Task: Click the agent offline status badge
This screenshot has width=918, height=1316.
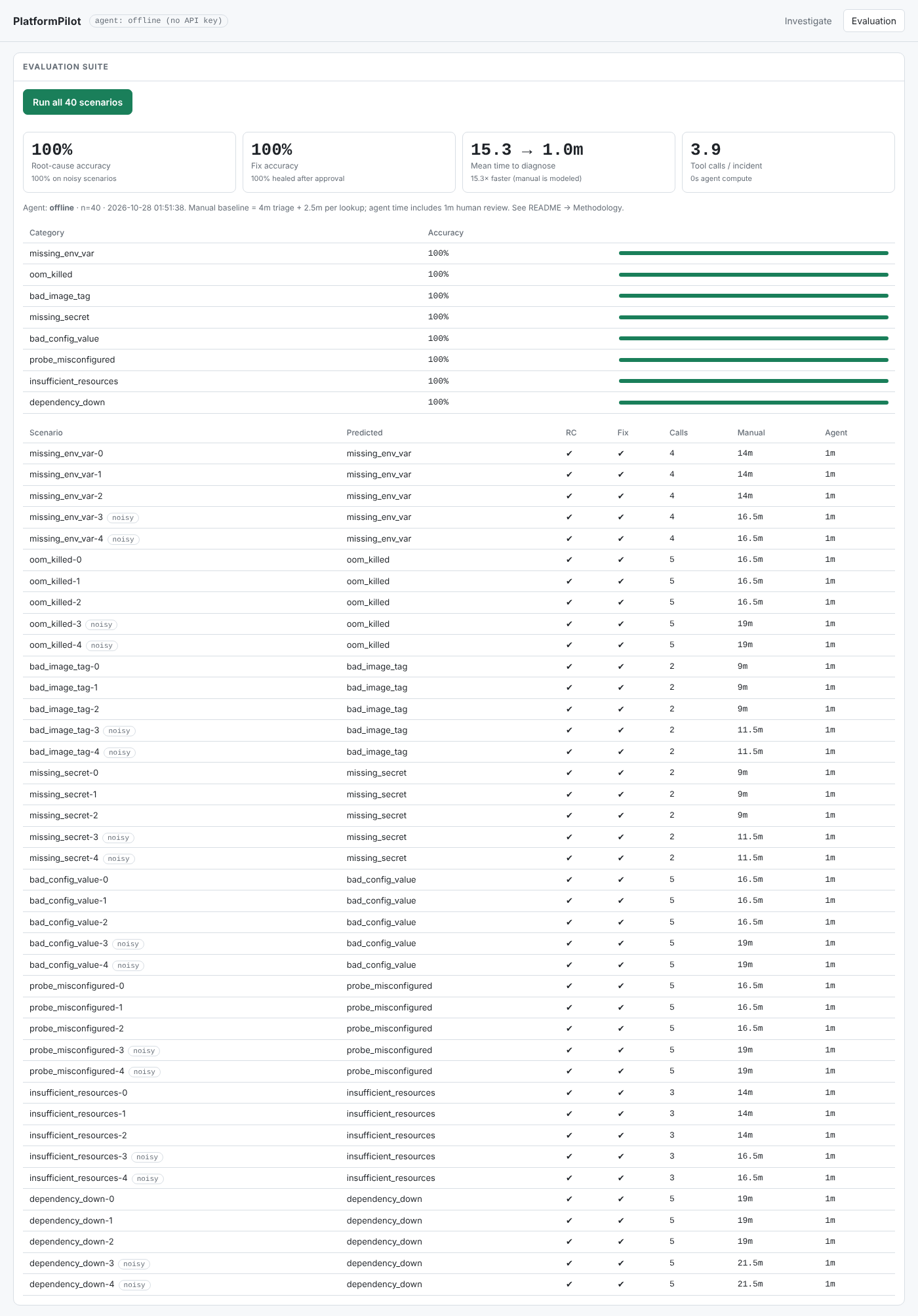Action: click(x=159, y=20)
